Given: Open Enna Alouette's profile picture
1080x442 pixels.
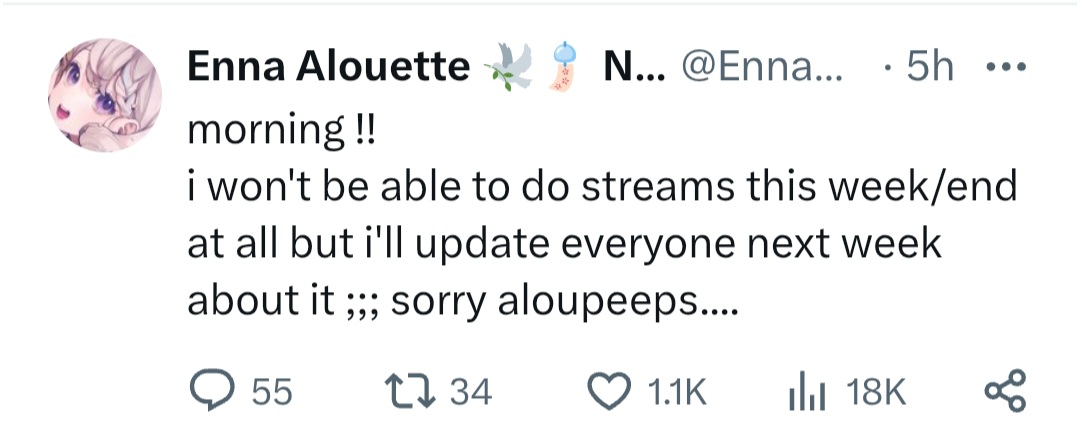Looking at the screenshot, I should 105,95.
